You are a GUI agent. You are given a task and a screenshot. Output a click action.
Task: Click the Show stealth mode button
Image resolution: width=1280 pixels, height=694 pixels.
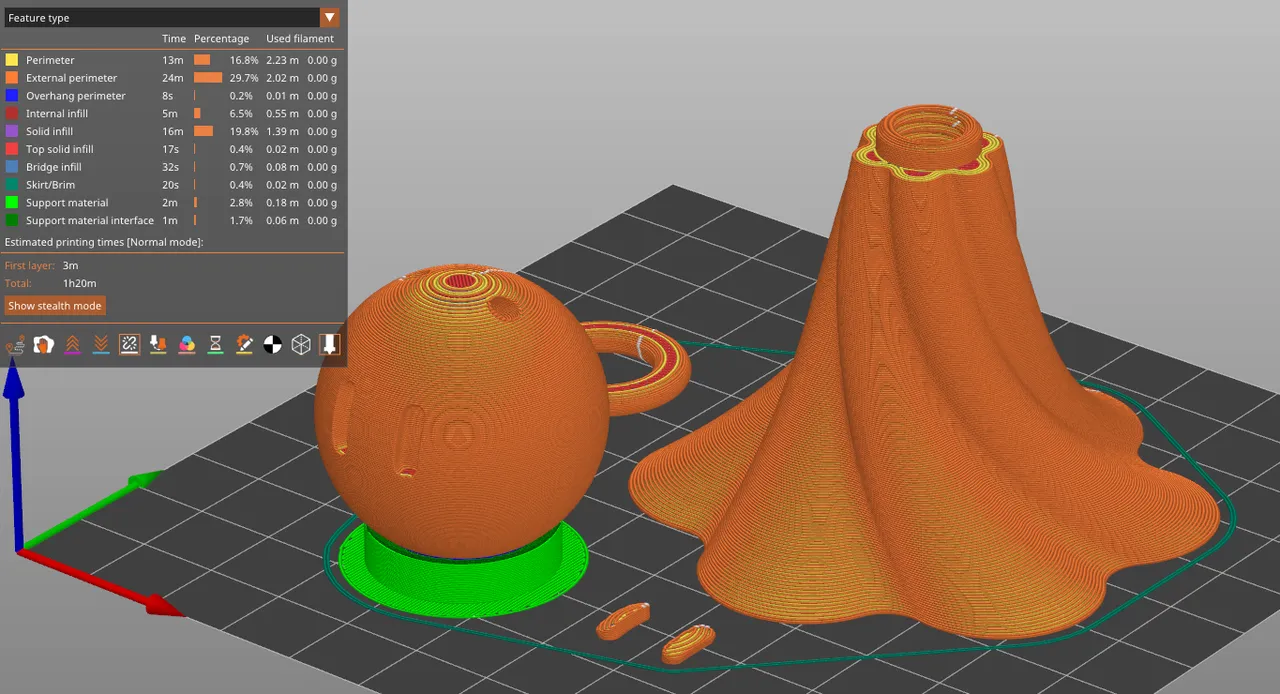55,306
